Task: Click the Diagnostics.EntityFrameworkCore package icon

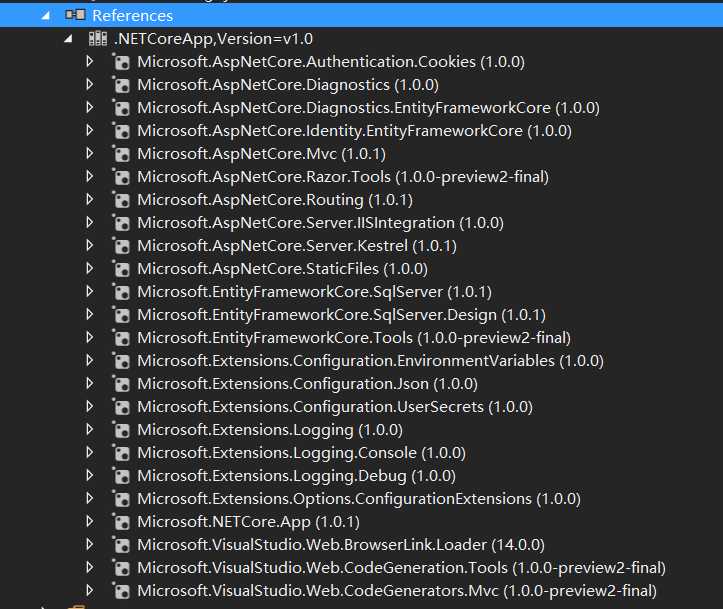Action: click(x=122, y=108)
